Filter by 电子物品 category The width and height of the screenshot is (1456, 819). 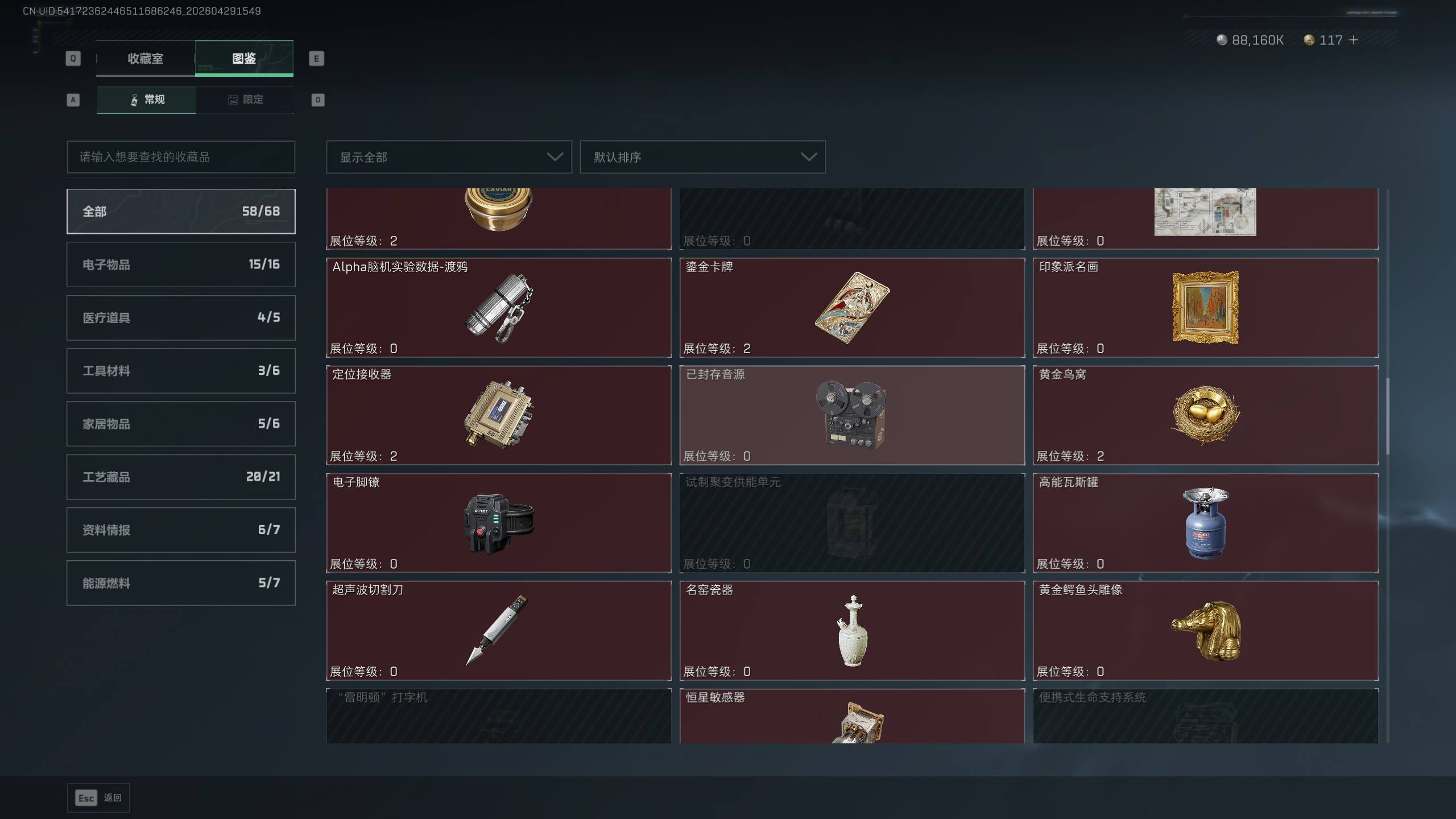181,264
